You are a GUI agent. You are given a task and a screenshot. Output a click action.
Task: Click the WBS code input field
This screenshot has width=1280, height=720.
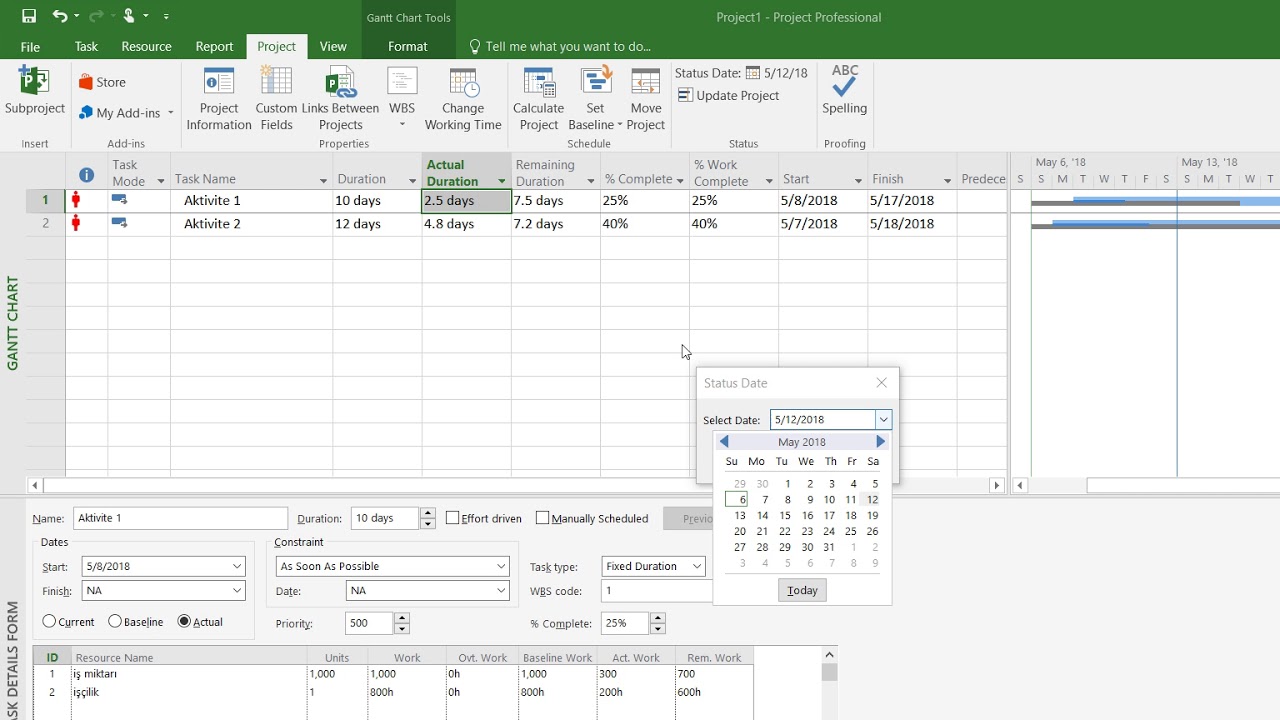pos(657,591)
